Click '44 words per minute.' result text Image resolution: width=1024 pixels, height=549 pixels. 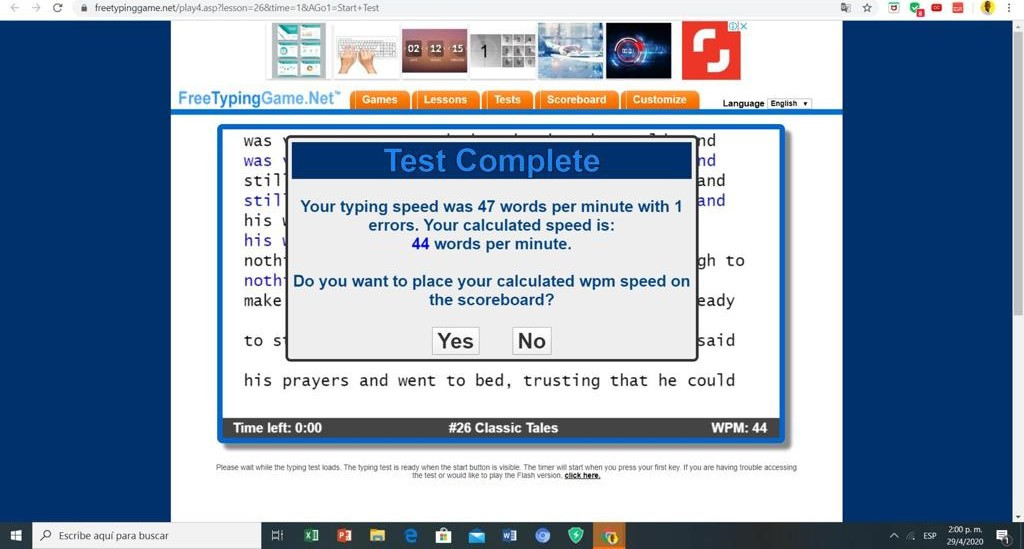pyautogui.click(x=491, y=243)
